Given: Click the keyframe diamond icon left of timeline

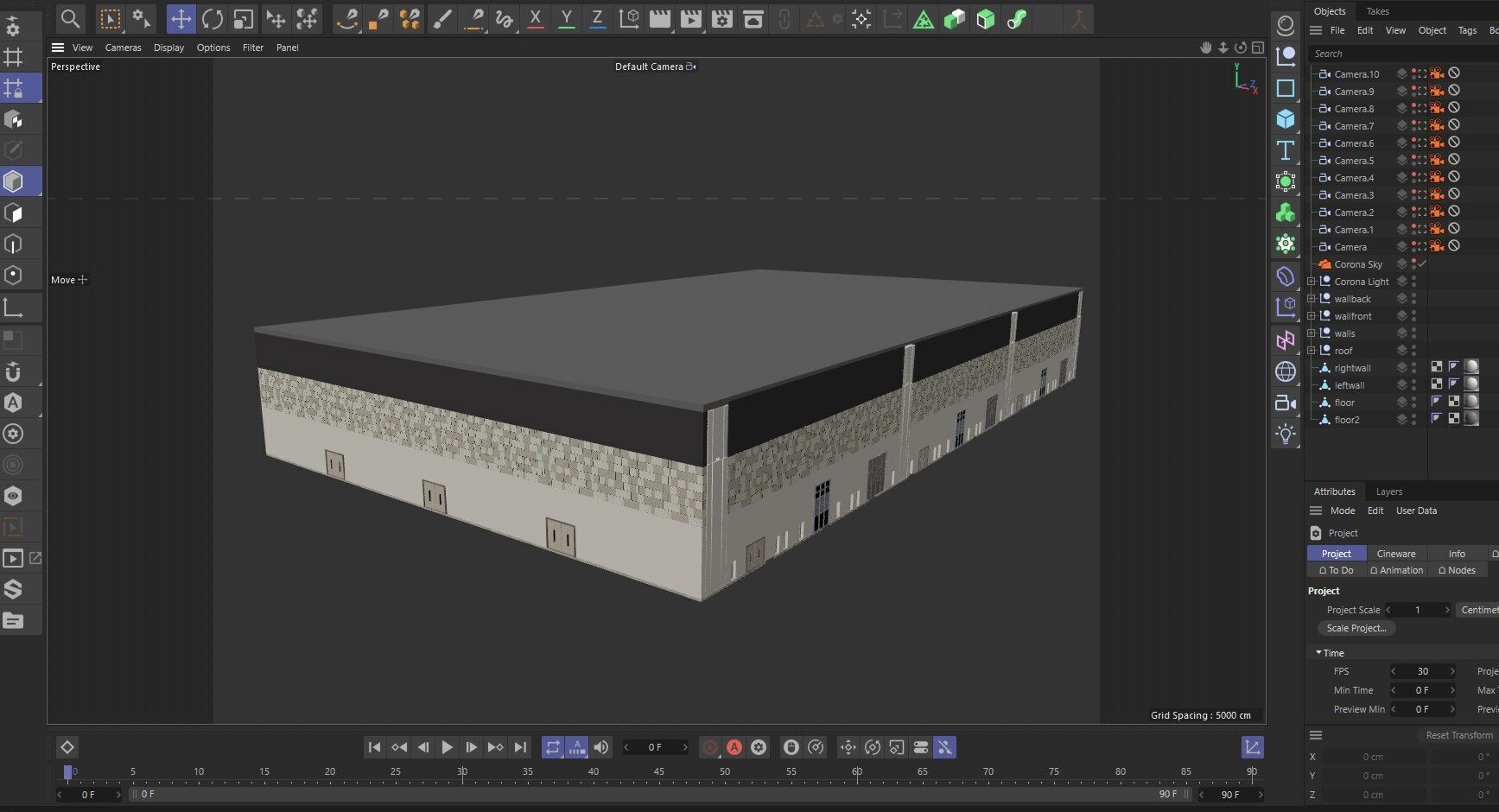Looking at the screenshot, I should (x=67, y=747).
